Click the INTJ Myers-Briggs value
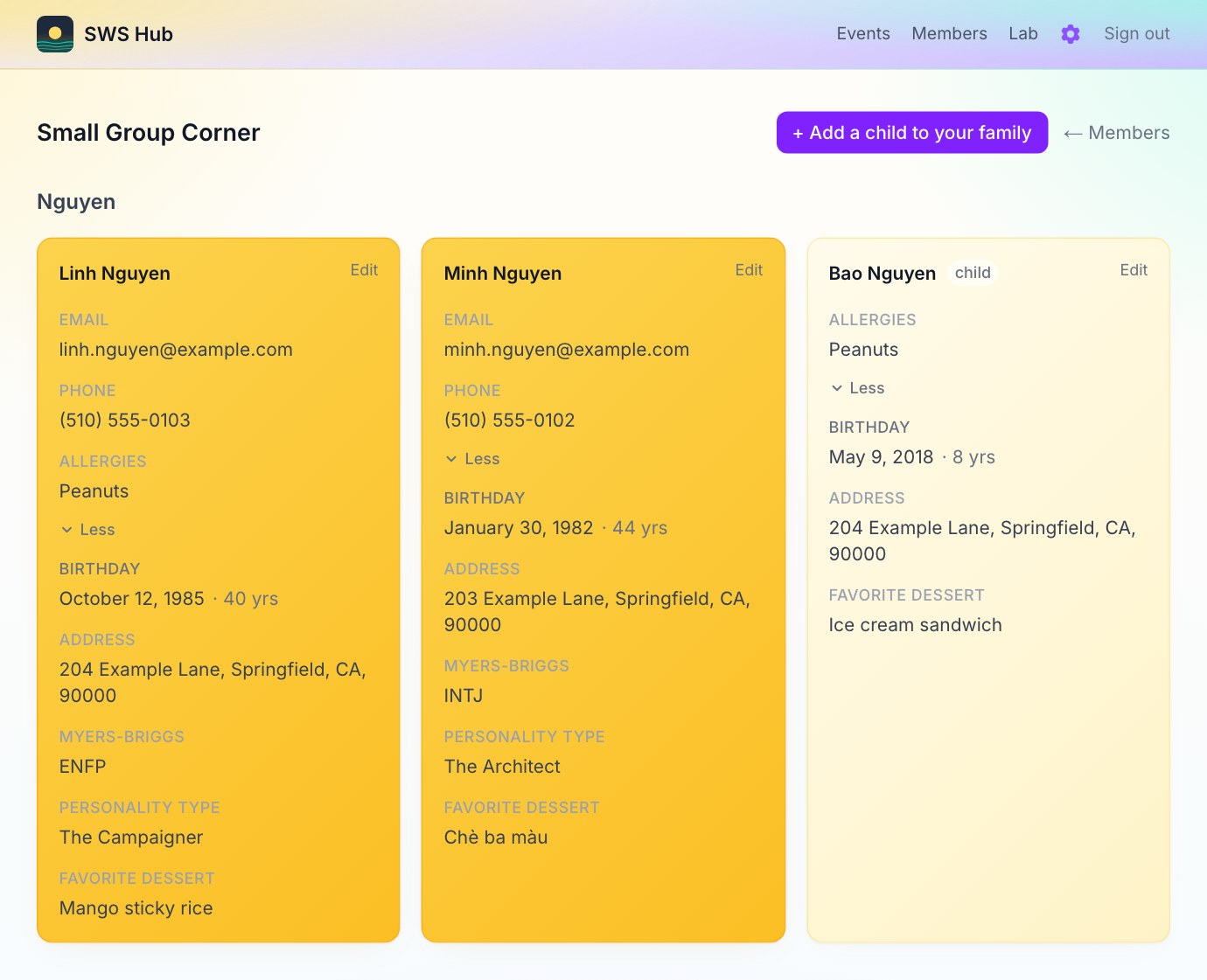This screenshot has height=980, width=1207. (x=464, y=696)
